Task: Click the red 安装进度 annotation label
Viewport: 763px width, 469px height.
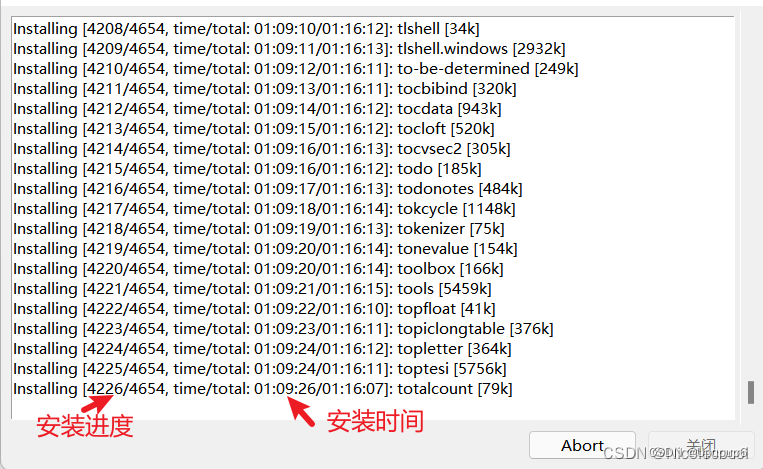Action: (85, 426)
